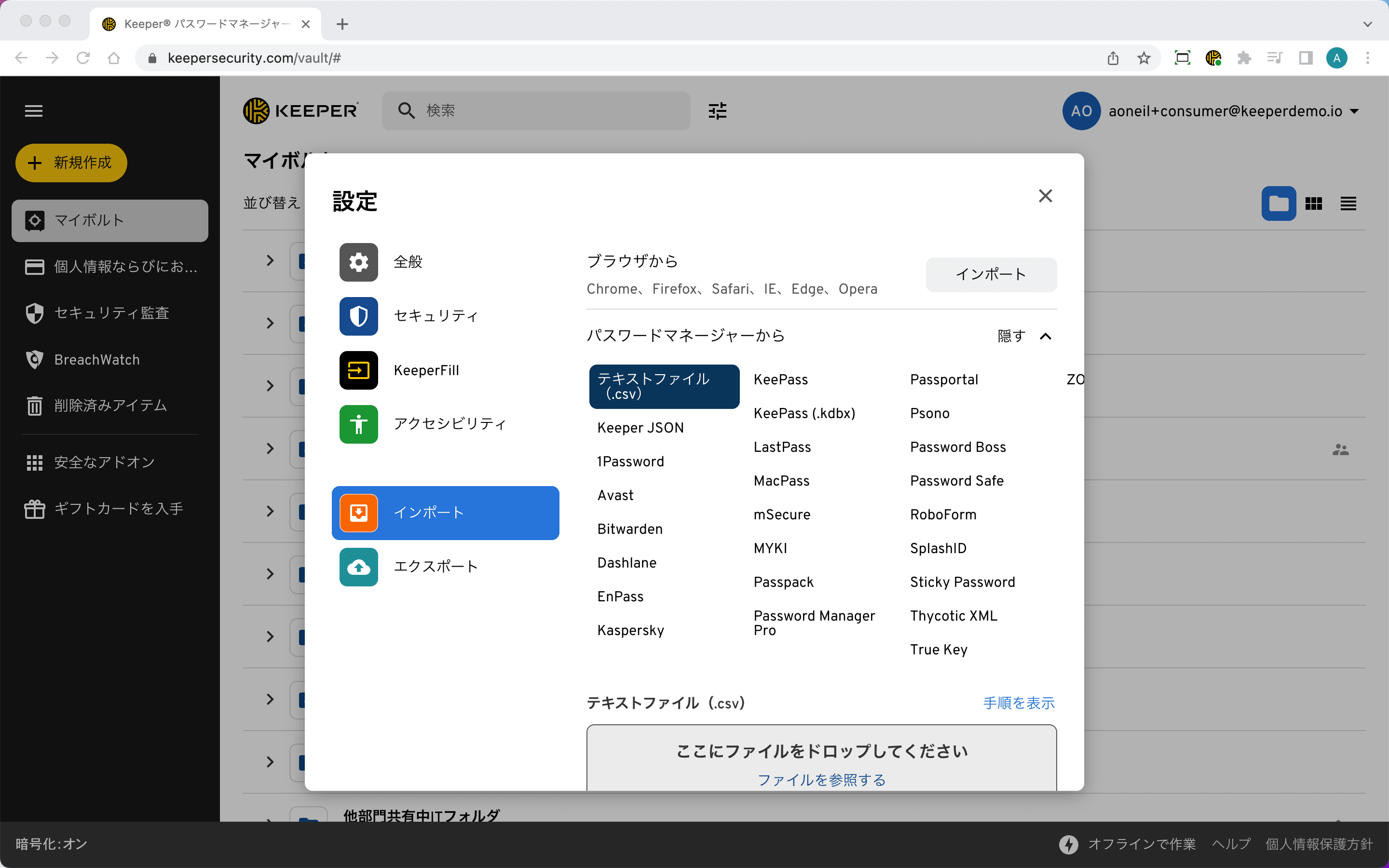The height and width of the screenshot is (868, 1389).
Task: Expand the first folder row chevron
Action: 271,260
